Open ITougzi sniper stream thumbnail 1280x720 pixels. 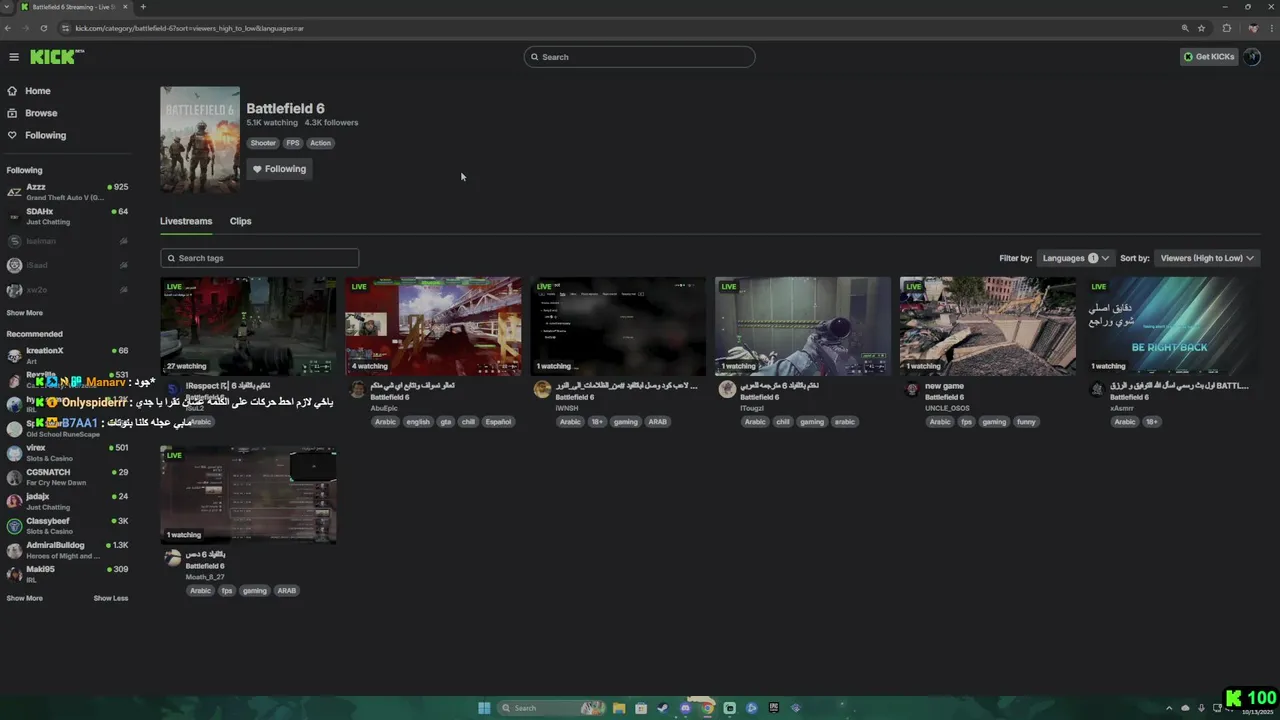pos(803,326)
